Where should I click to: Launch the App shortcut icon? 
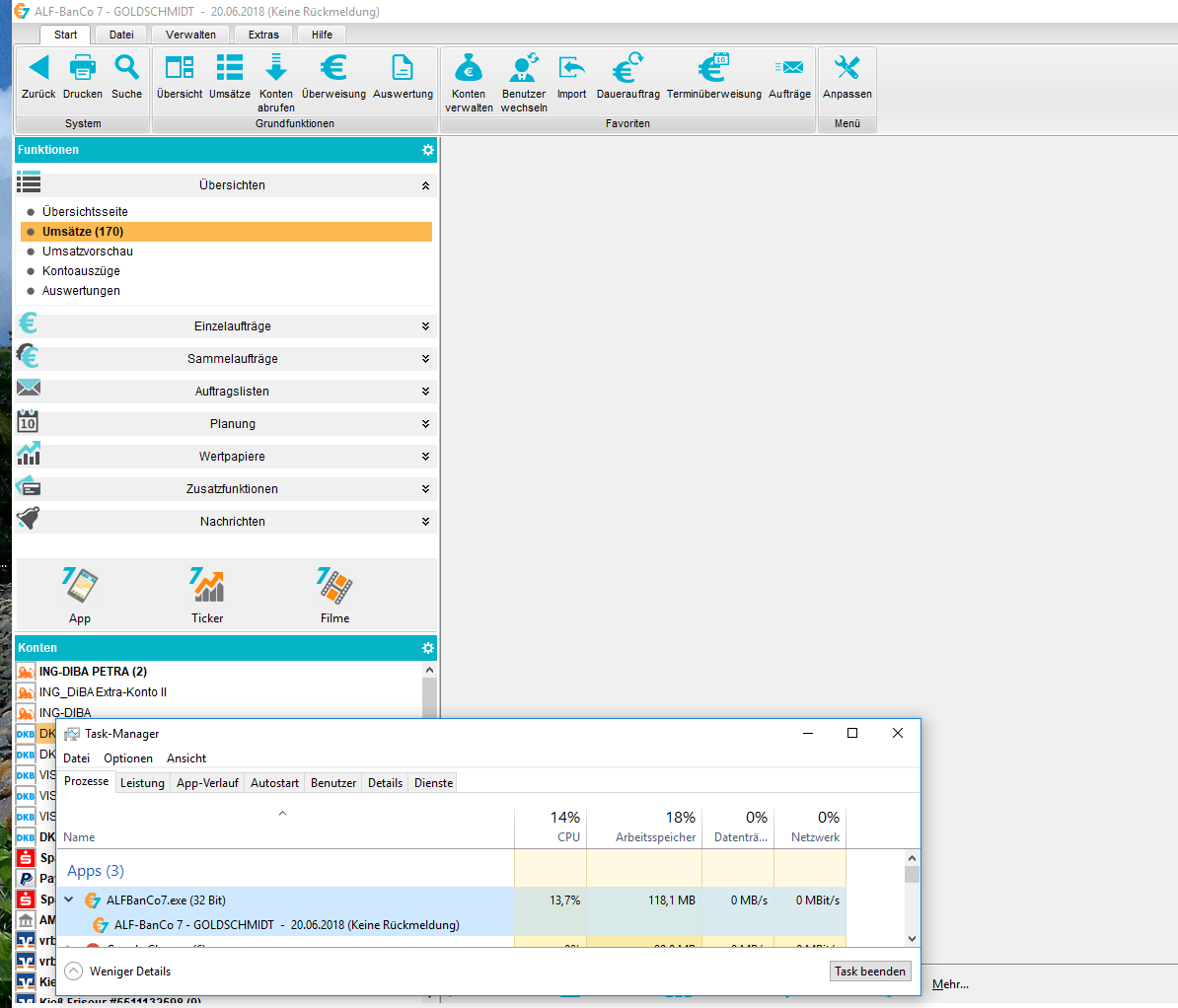[80, 586]
